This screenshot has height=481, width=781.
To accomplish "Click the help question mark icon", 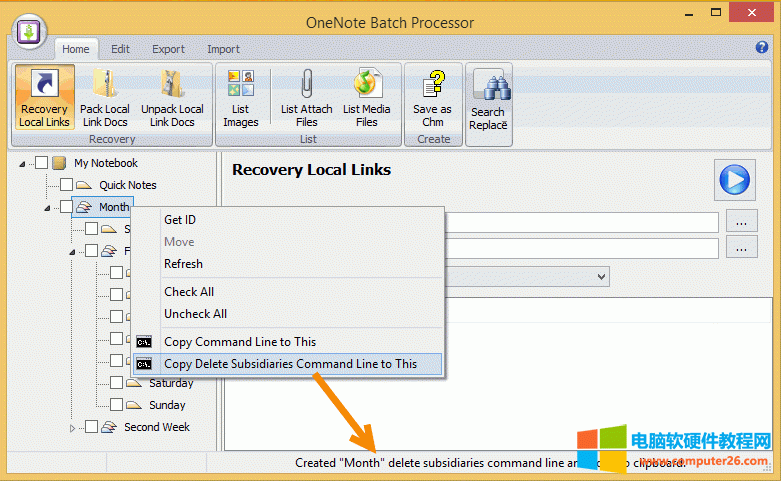I will pyautogui.click(x=762, y=47).
